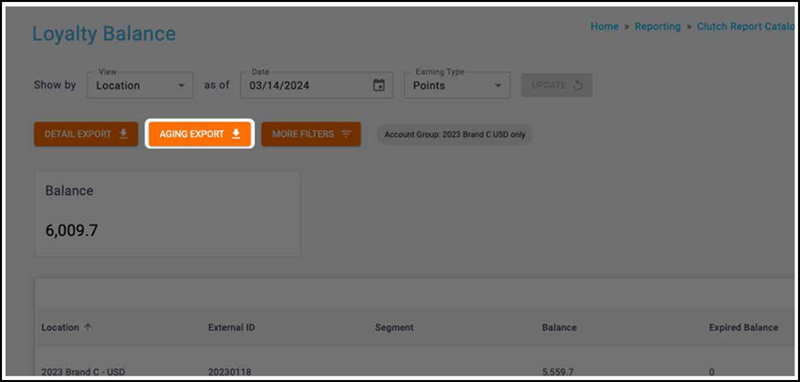Click the Update refresh button

click(x=557, y=85)
